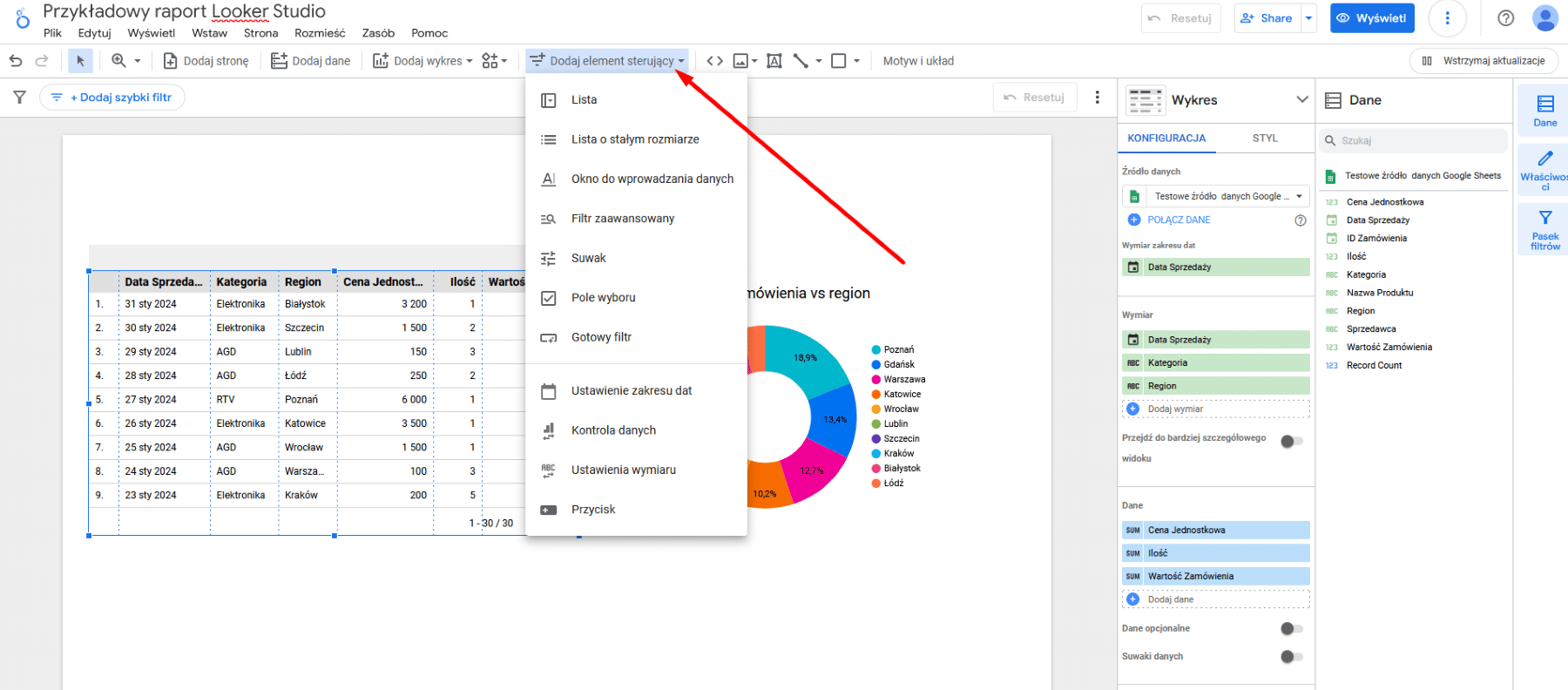This screenshot has height=690, width=1568.
Task: Undo the last action
Action: tap(15, 61)
